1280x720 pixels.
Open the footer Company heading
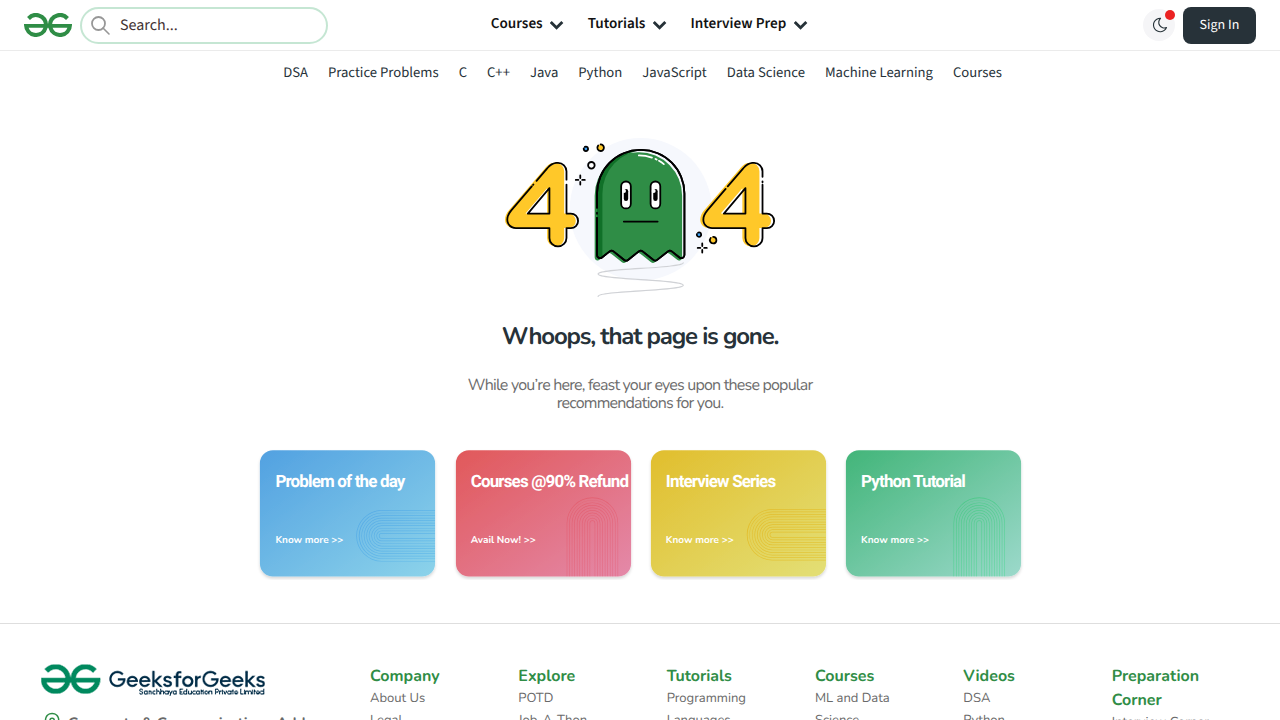click(405, 676)
